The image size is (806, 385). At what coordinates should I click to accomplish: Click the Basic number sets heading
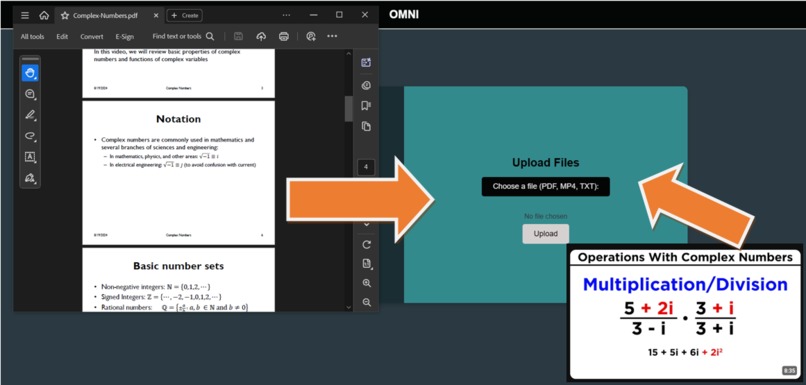coord(178,266)
